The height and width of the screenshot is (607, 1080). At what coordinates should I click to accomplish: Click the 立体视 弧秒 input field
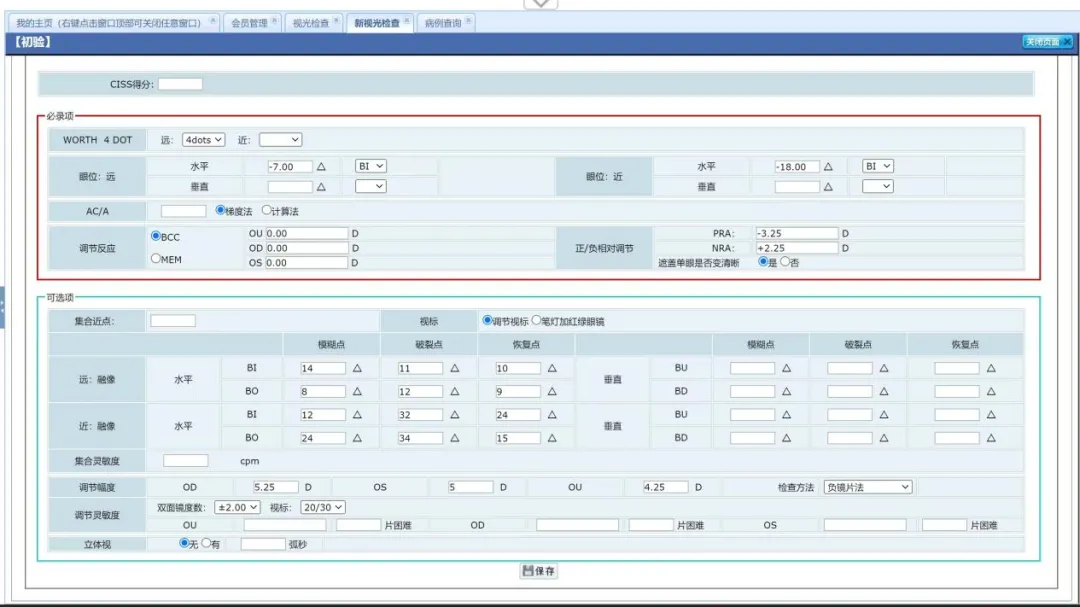pyautogui.click(x=263, y=544)
